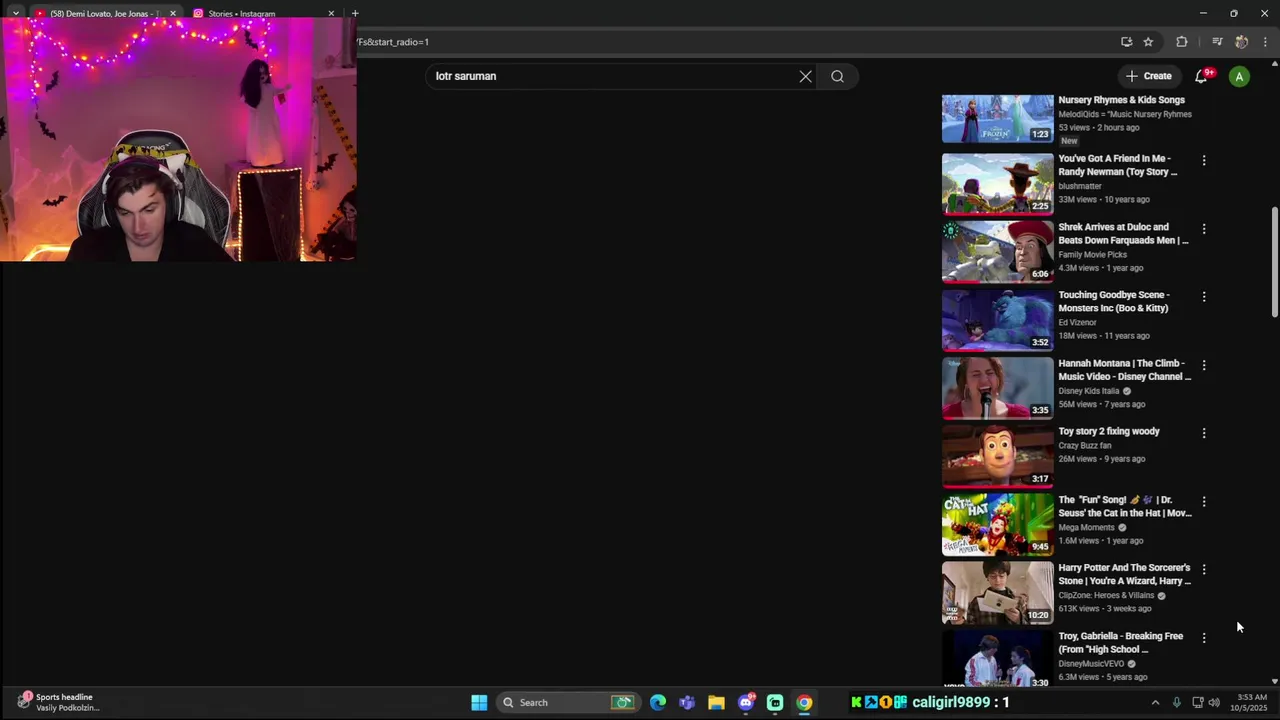The width and height of the screenshot is (1280, 720).
Task: Bookmark this page with the star icon
Action: click(1148, 42)
